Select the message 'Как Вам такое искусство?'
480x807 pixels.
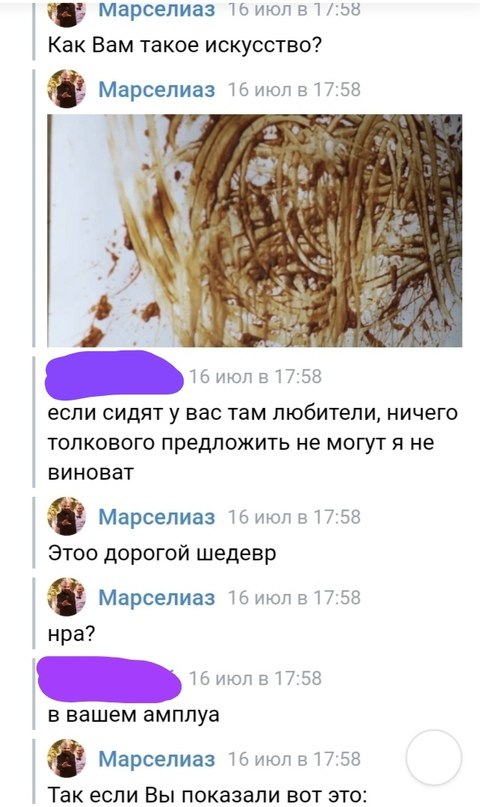pos(185,45)
